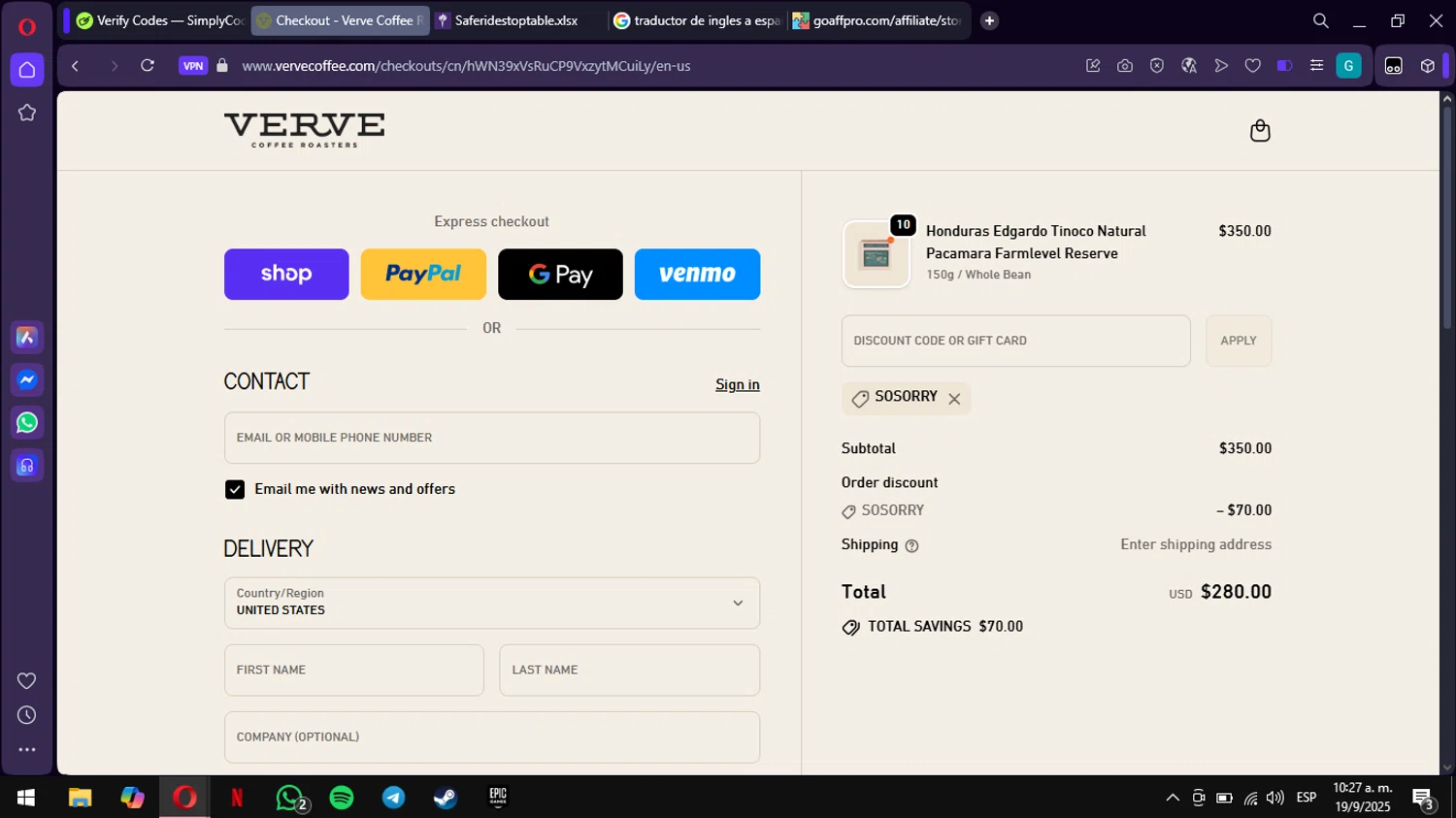Focus the Last Name field

[630, 670]
